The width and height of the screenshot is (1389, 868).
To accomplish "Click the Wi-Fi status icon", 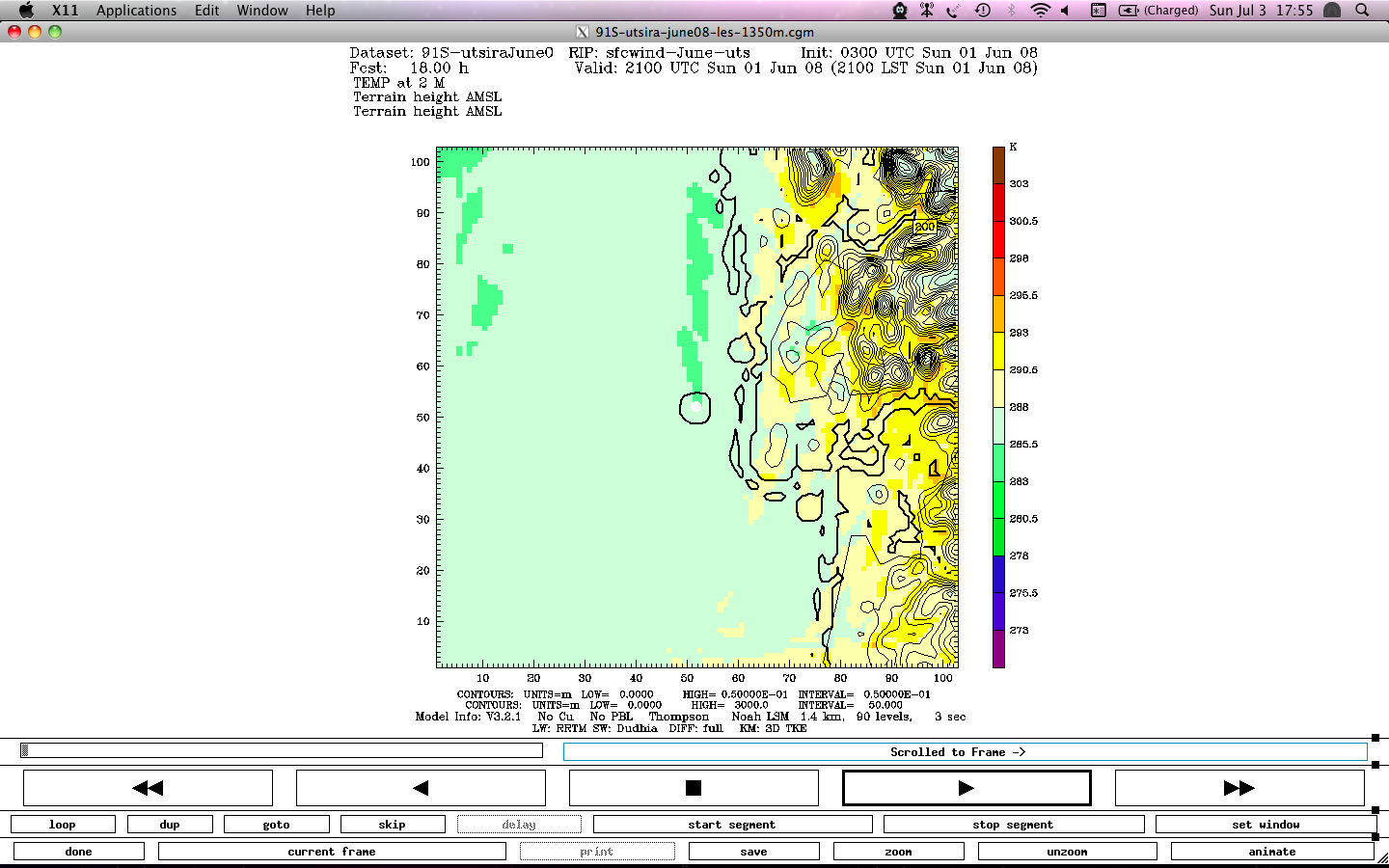I will click(1039, 11).
